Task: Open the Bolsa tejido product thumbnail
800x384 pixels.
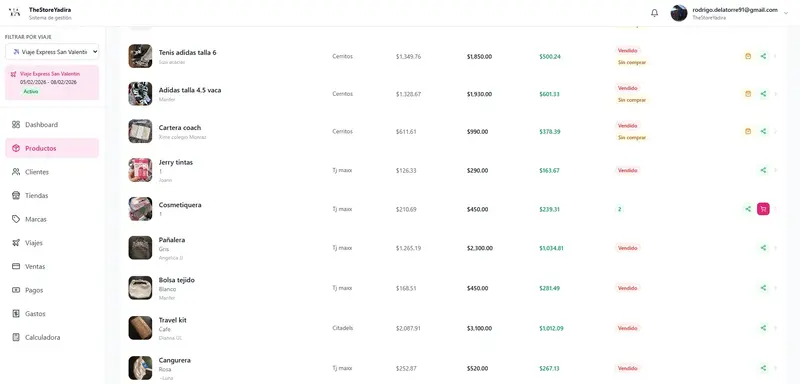Action: pos(140,288)
